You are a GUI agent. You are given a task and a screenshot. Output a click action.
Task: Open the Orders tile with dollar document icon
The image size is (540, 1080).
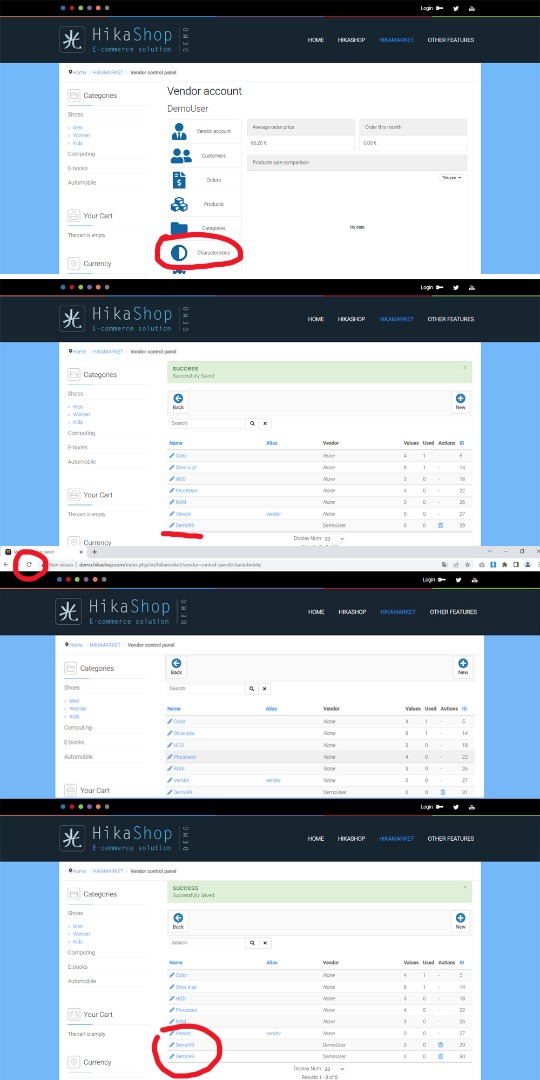tap(205, 180)
